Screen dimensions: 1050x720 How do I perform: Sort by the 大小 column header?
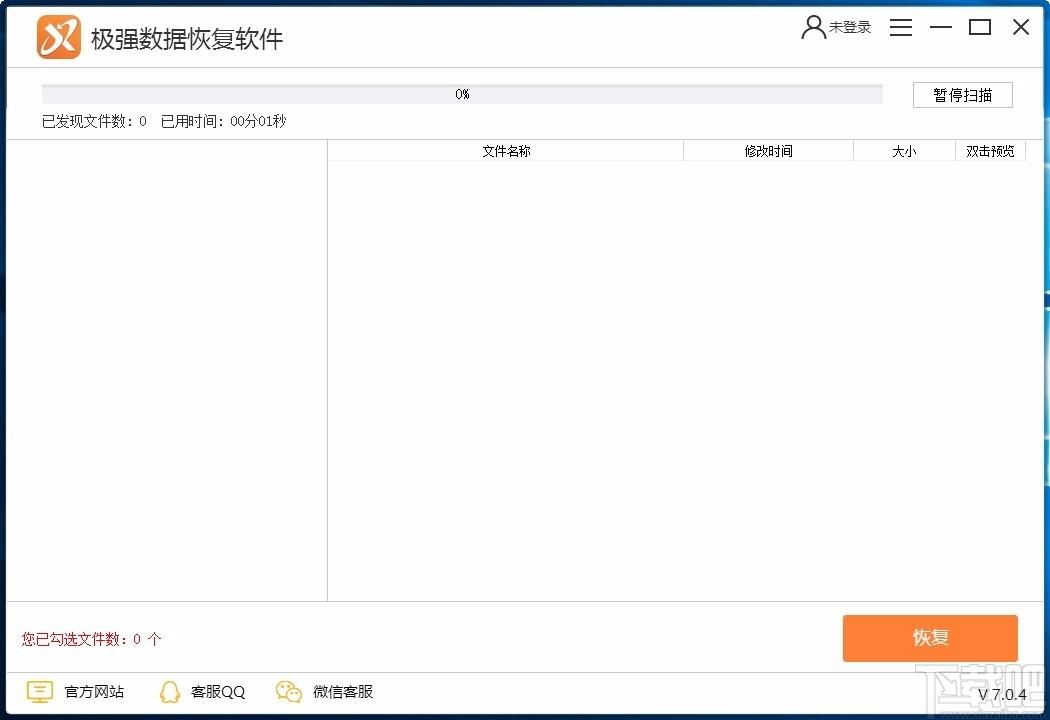pos(904,151)
